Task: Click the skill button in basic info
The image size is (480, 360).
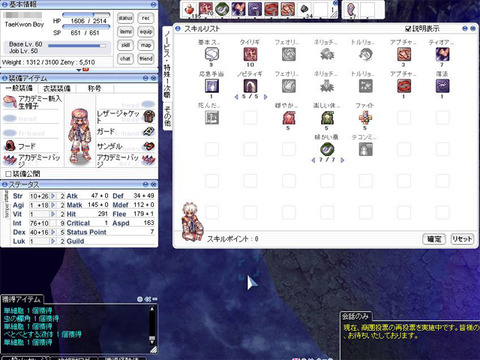Action: point(125,45)
